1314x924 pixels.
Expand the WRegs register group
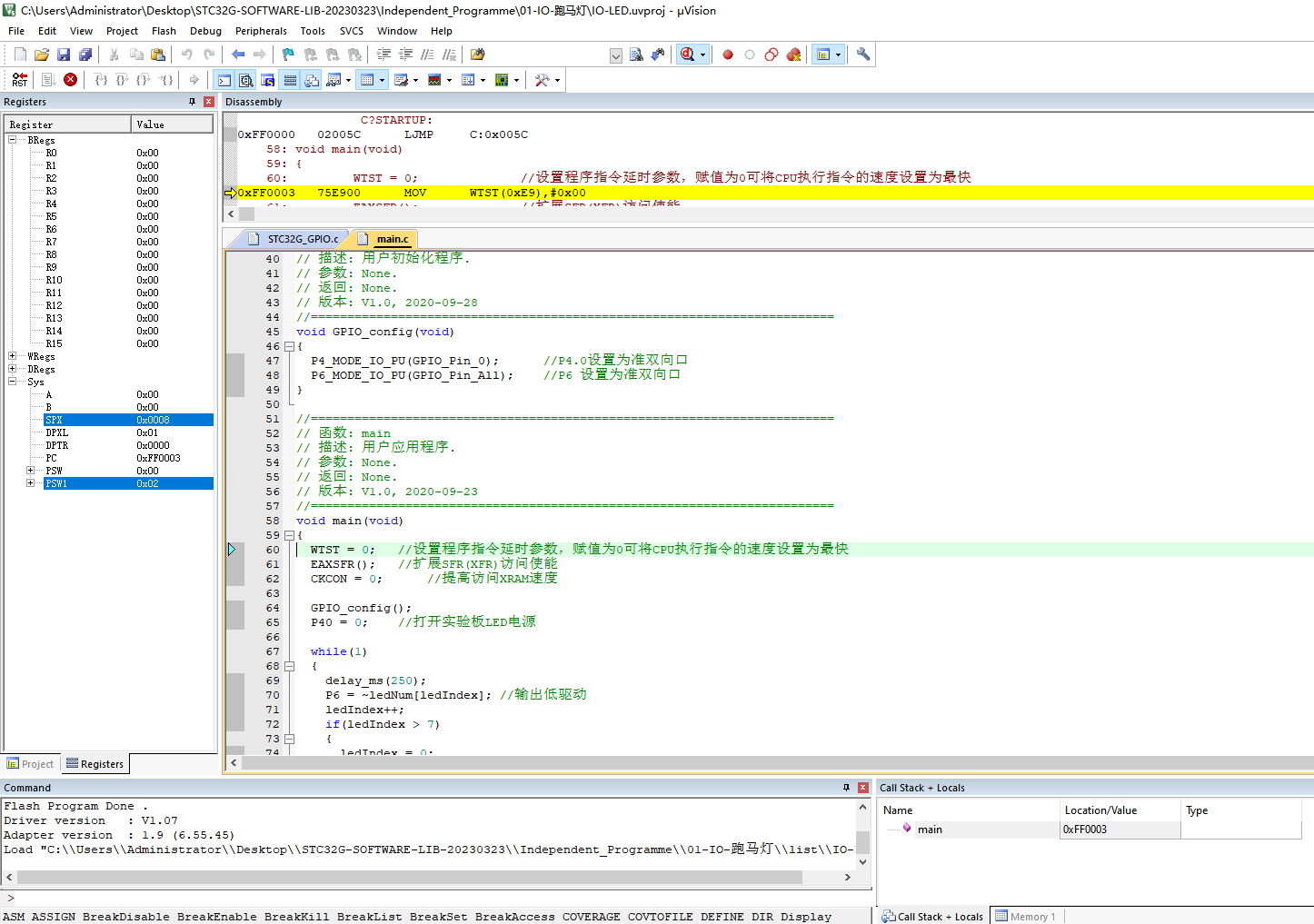(12, 356)
